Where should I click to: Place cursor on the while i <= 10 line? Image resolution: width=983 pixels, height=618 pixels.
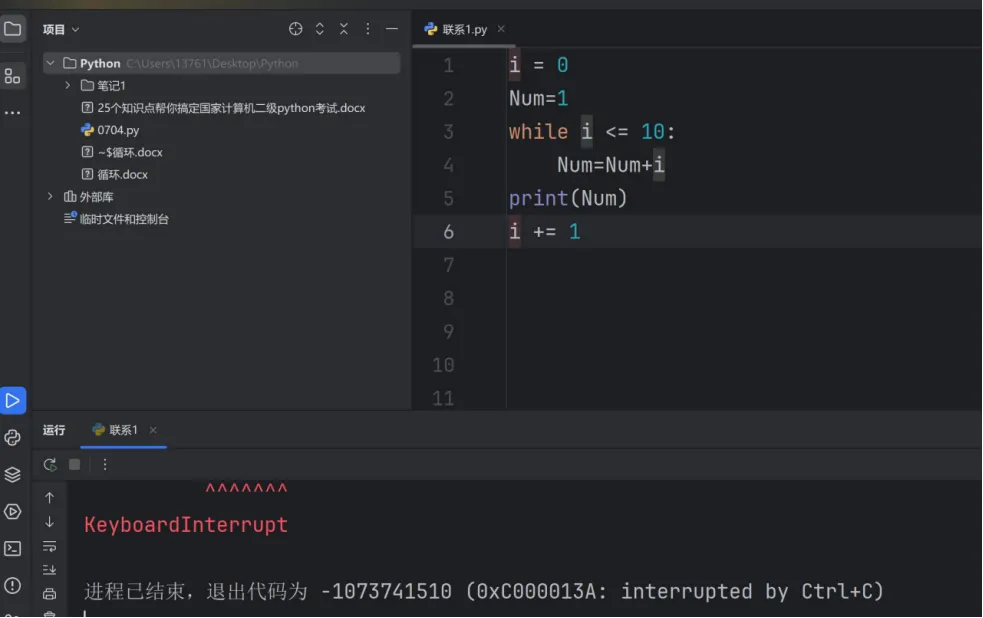(592, 132)
